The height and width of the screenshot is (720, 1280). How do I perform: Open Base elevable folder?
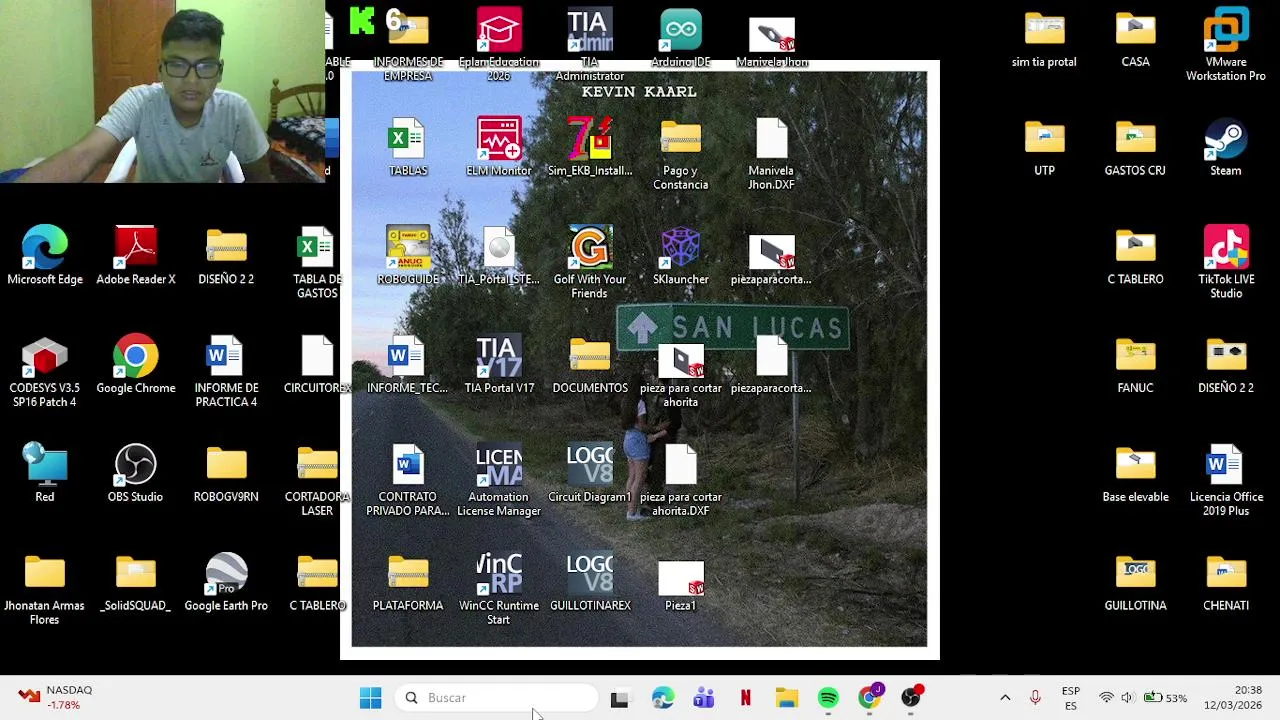pos(1135,473)
